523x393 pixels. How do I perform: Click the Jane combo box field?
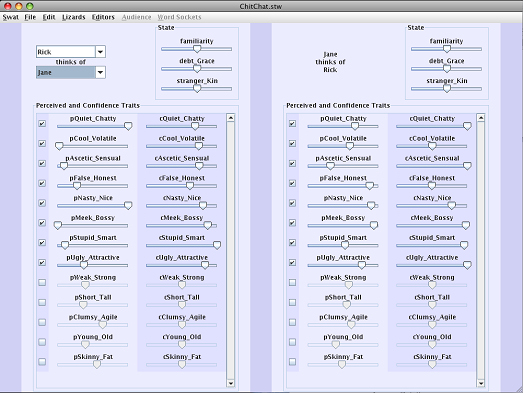pos(66,72)
